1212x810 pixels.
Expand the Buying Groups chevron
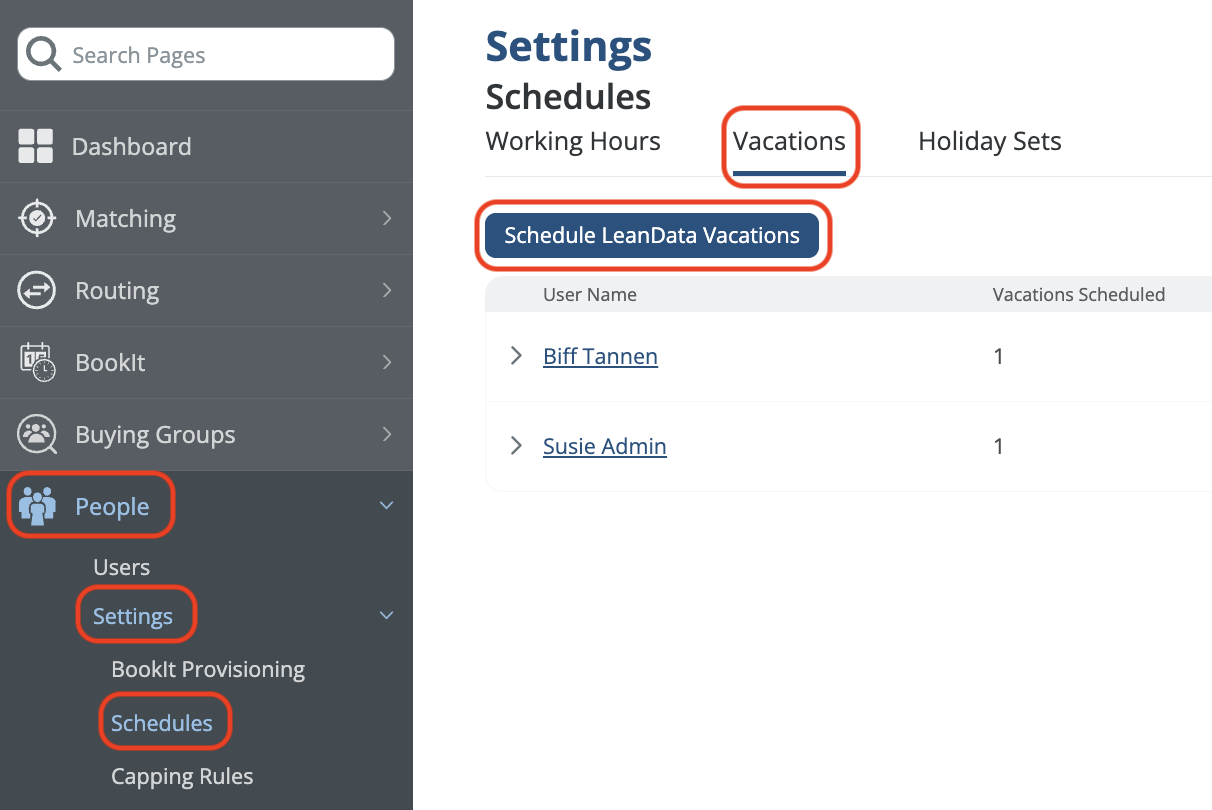[x=387, y=434]
